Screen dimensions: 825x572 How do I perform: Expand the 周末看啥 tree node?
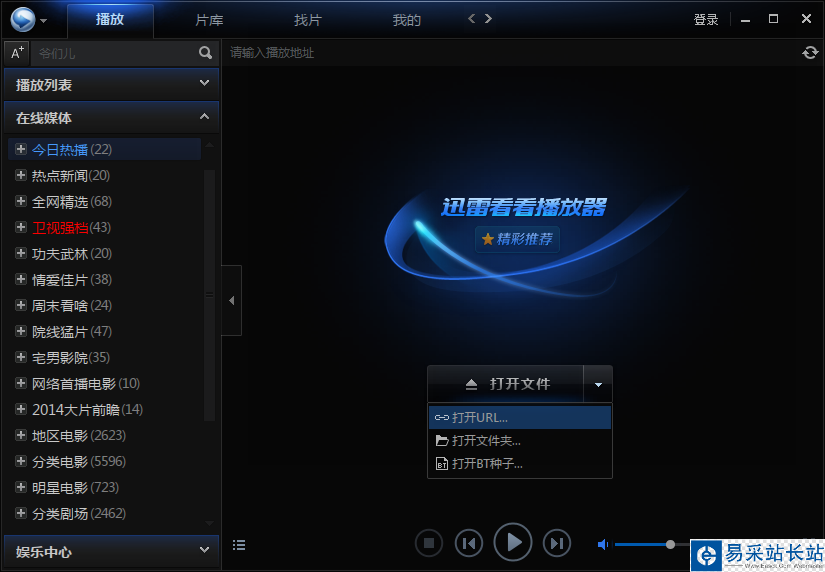21,305
